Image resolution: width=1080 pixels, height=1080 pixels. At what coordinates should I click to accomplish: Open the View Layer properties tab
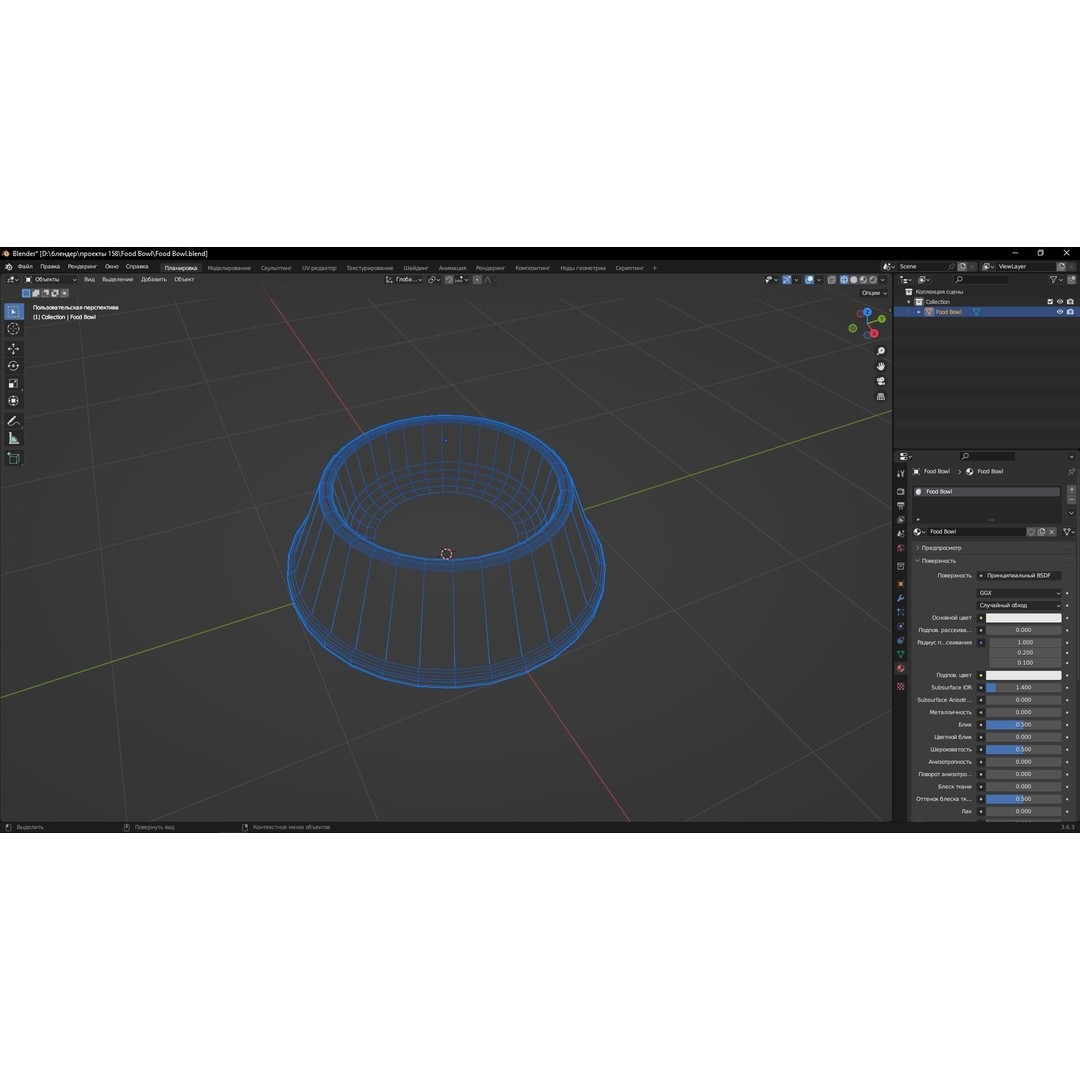point(901,520)
